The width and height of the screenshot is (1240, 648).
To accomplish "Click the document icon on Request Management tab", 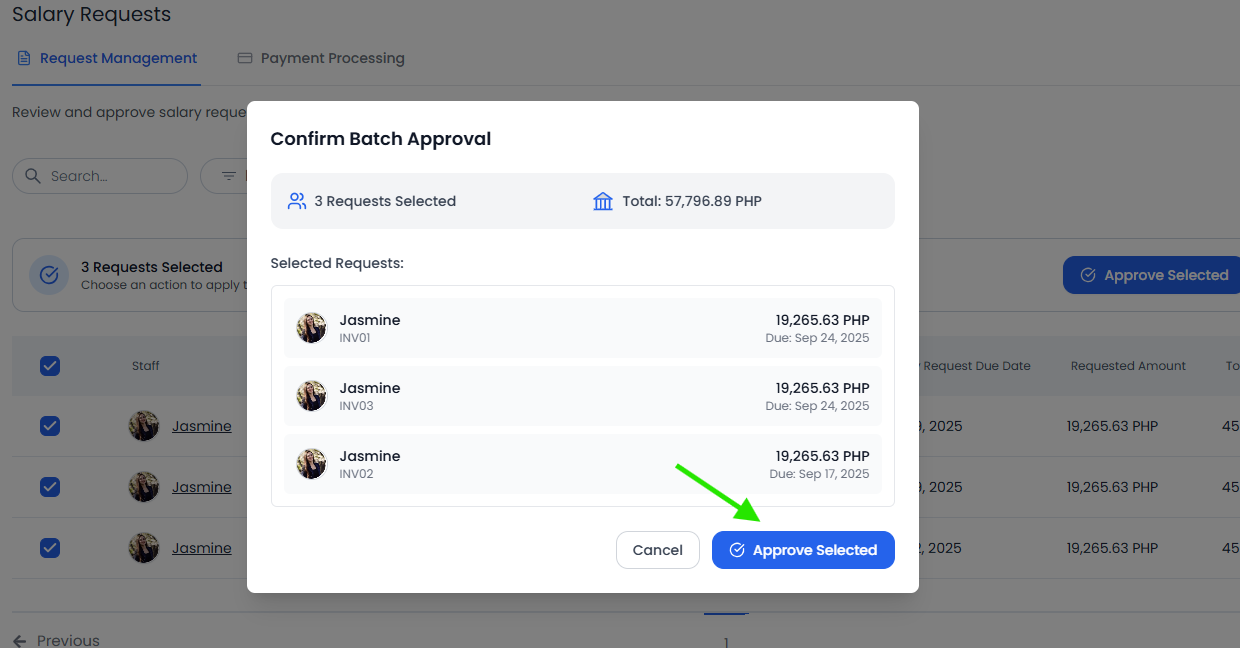I will [24, 58].
